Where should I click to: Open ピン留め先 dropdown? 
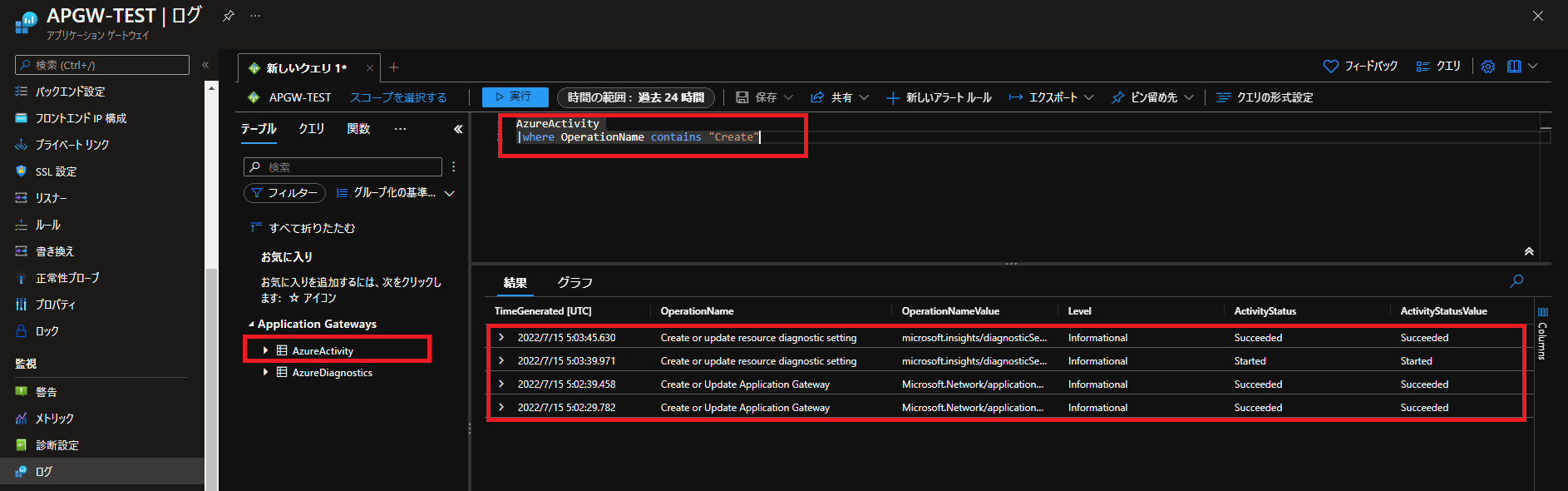(x=1152, y=97)
